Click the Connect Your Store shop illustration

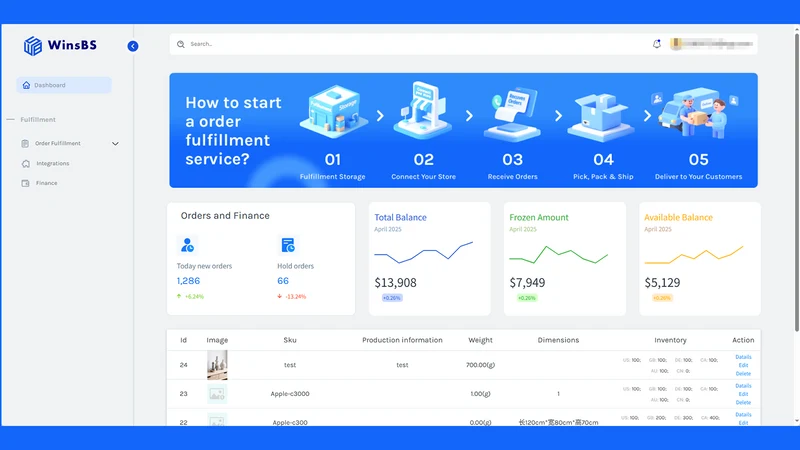click(x=423, y=110)
